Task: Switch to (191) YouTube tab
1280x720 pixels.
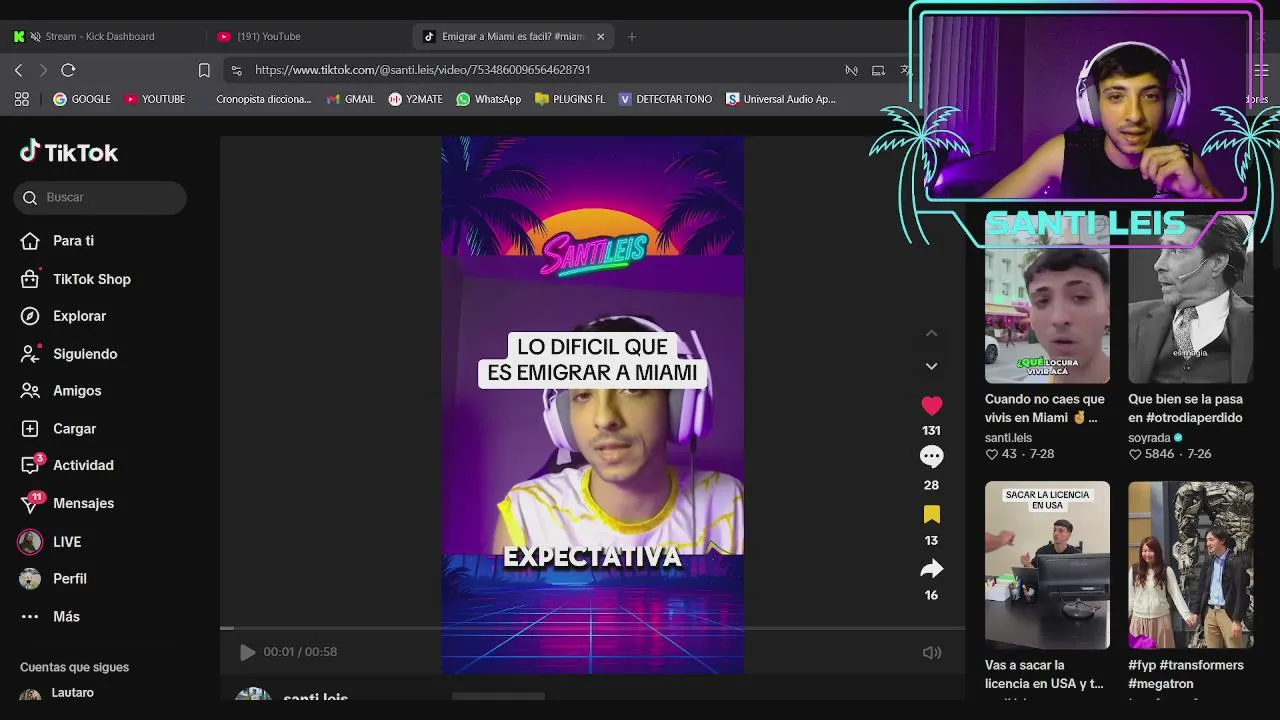Action: (268, 37)
